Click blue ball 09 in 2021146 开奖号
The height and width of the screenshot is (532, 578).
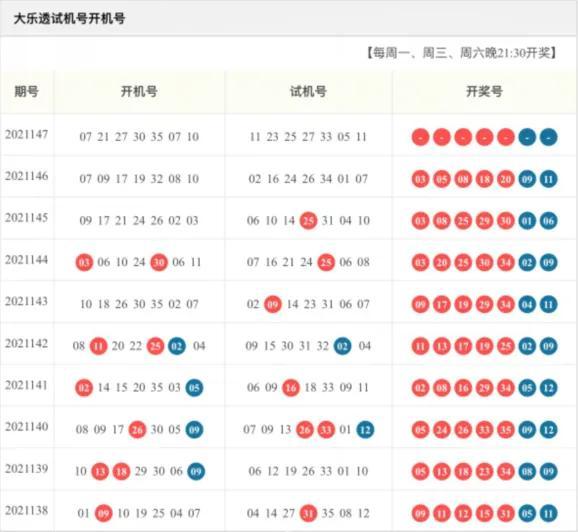pos(527,179)
